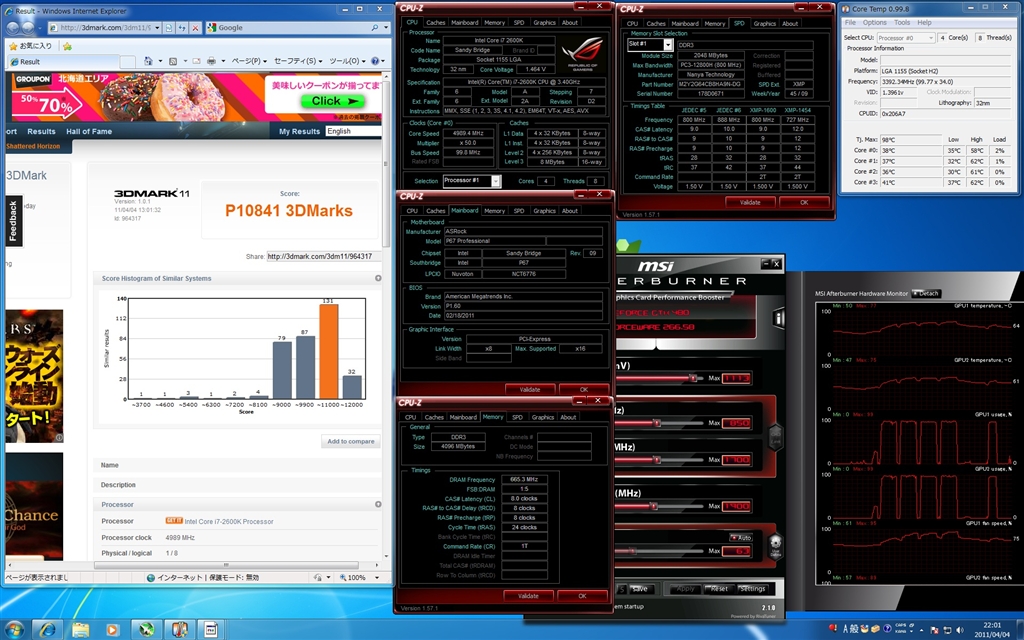Print page with the printer icon
This screenshot has height=640, width=1024.
pos(211,61)
